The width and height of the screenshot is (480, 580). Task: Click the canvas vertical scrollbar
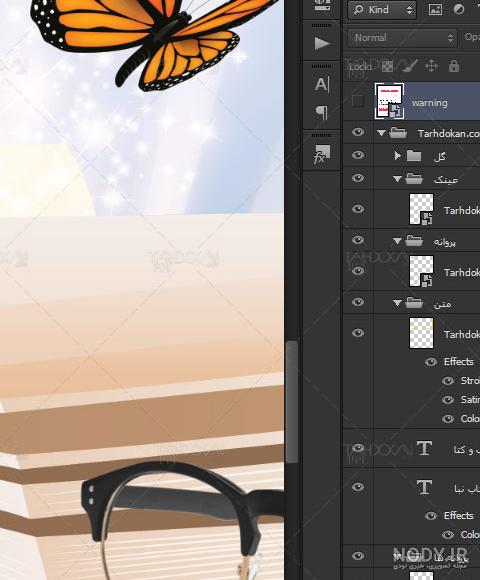pyautogui.click(x=292, y=401)
